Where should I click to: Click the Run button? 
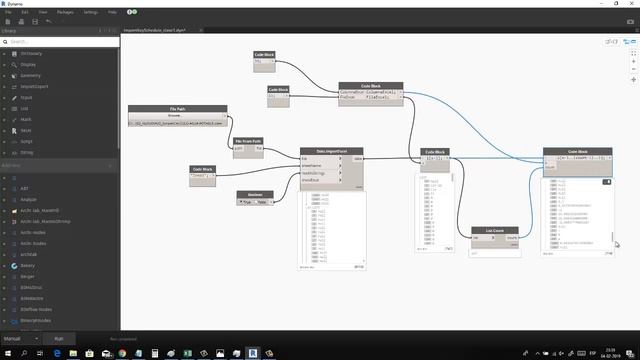pos(59,338)
